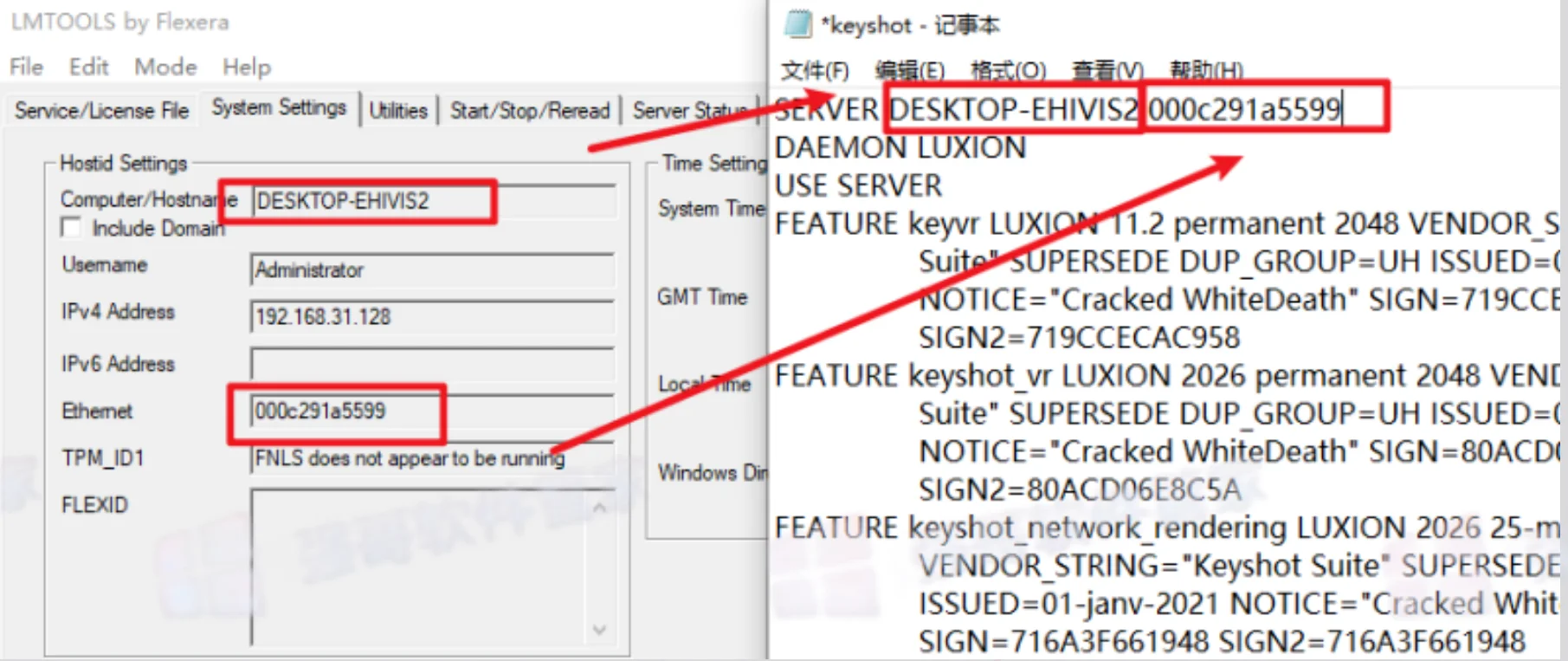Viewport: 1568px width, 661px height.
Task: Click the FEATURE keyvr LUXION line
Action: (x=1166, y=224)
